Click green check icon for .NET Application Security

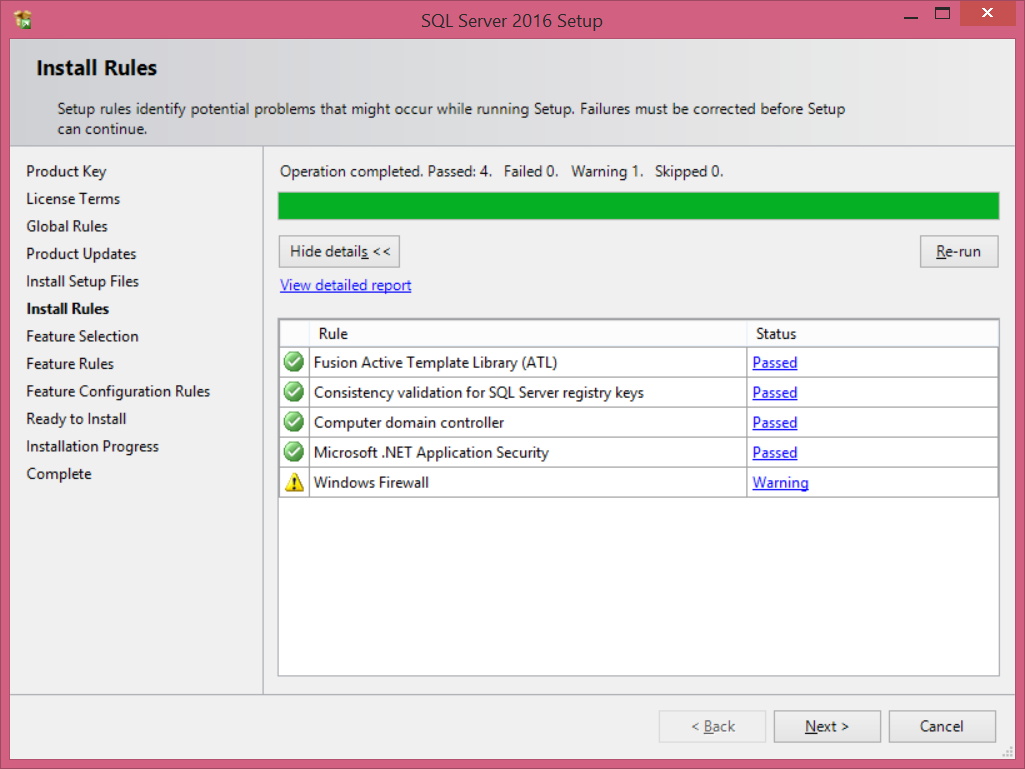[x=294, y=452]
